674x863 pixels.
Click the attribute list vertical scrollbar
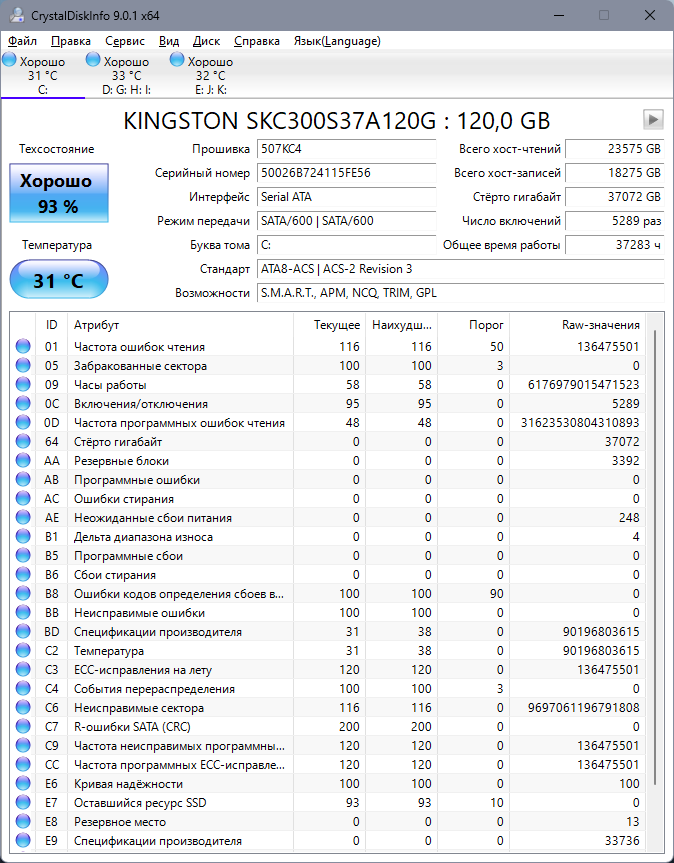tap(655, 558)
